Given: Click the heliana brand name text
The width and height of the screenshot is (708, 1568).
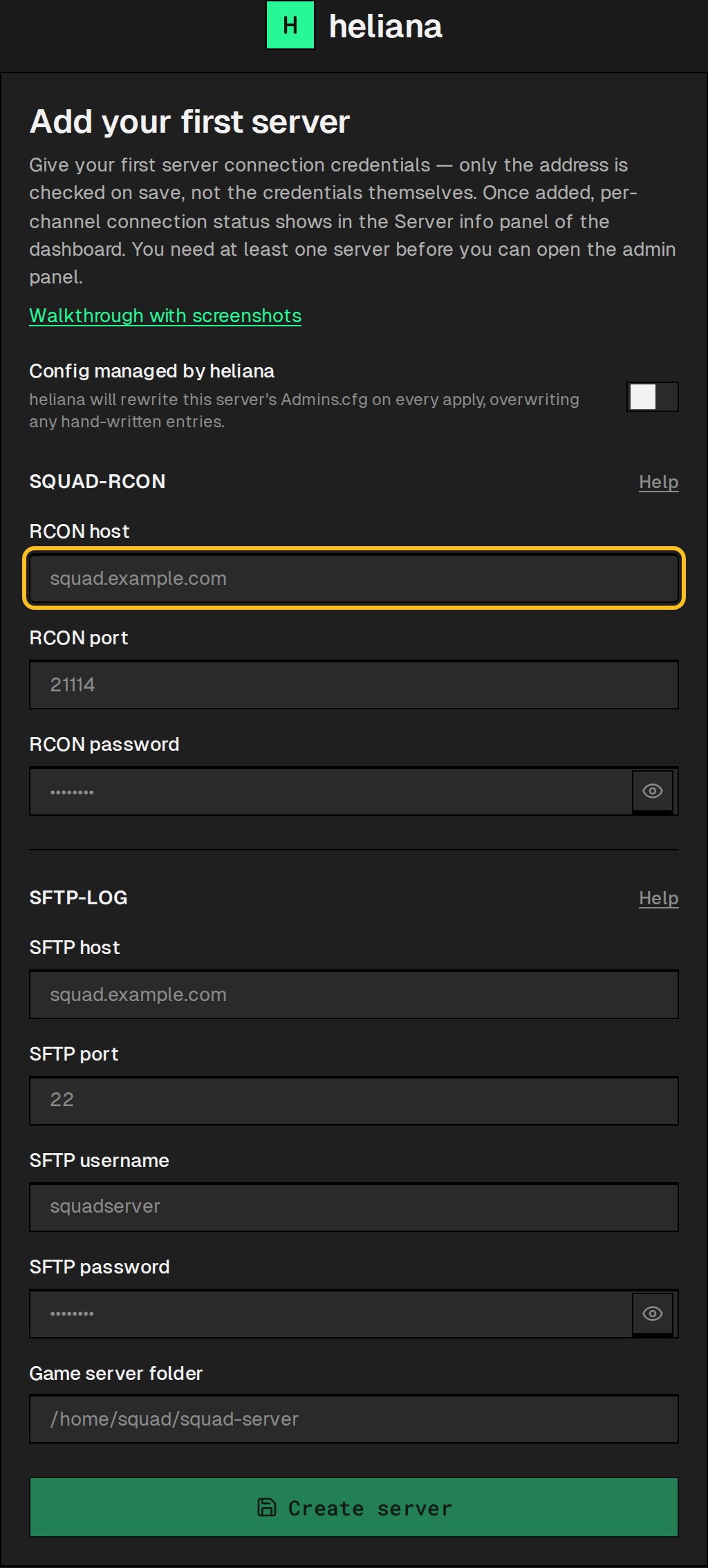Looking at the screenshot, I should point(385,26).
